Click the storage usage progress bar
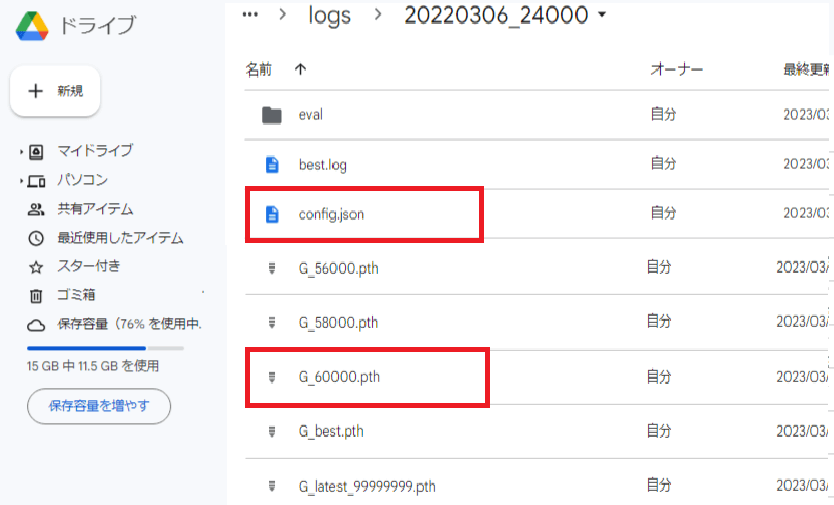This screenshot has height=505, width=834. 105,348
